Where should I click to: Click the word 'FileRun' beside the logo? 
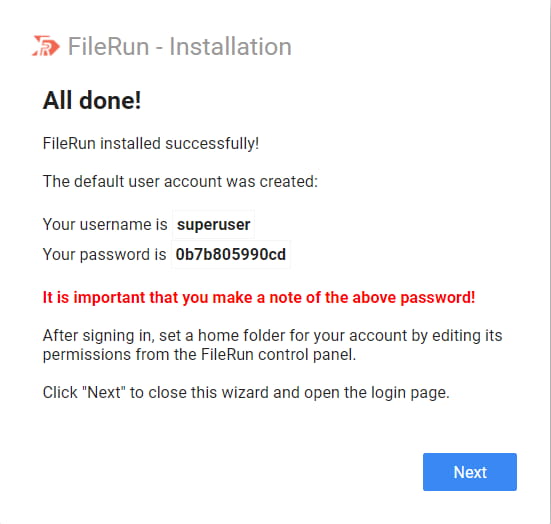pyautogui.click(x=108, y=46)
